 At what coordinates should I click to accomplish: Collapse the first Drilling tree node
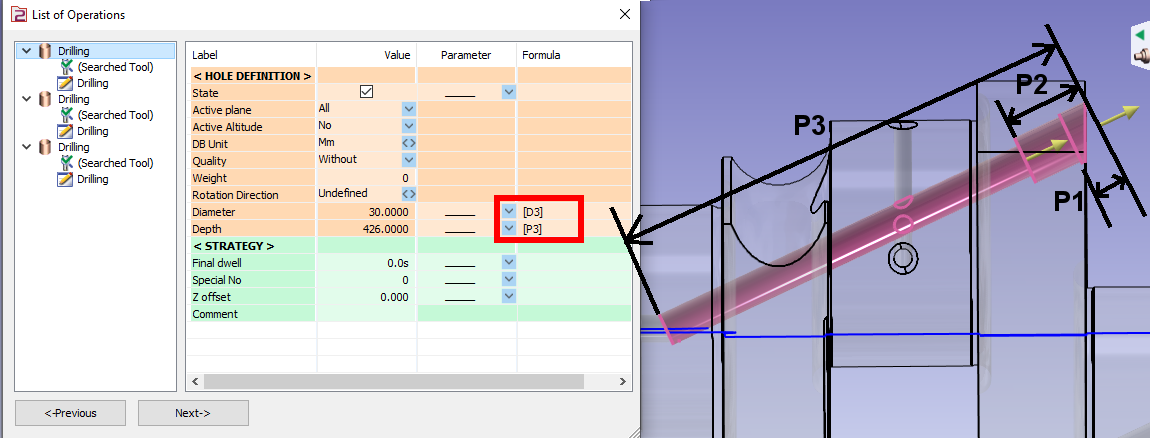(24, 51)
